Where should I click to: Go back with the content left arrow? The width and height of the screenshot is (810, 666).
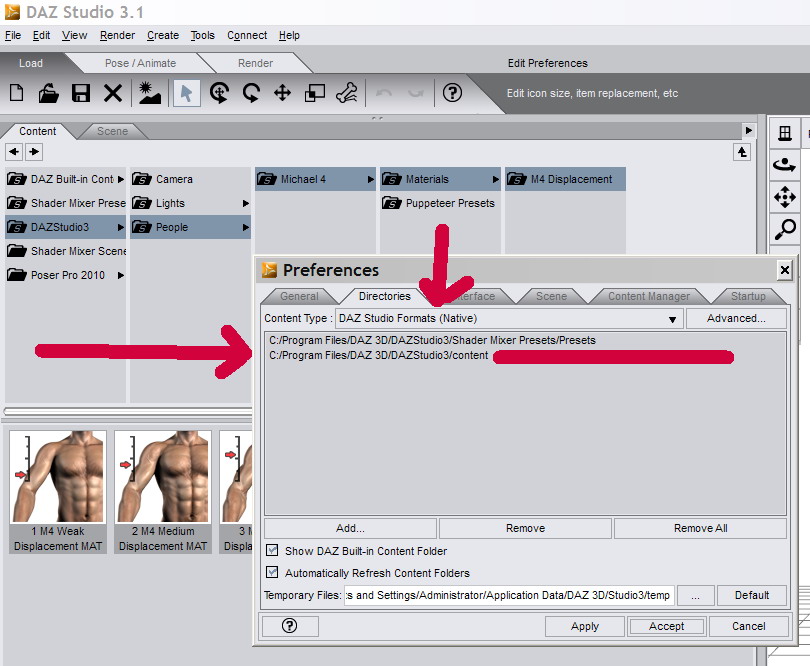(x=14, y=152)
